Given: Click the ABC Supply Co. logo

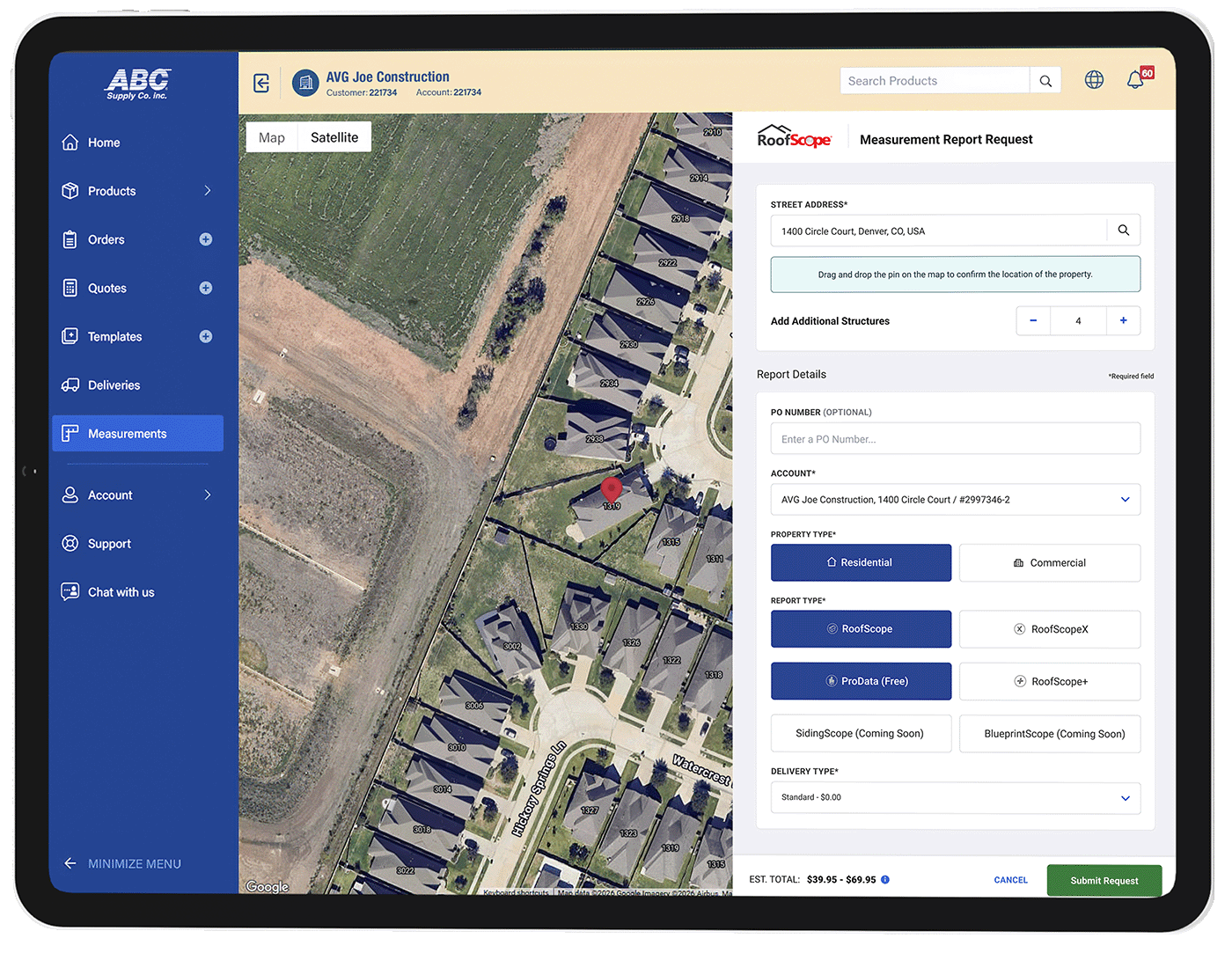Looking at the screenshot, I should [x=137, y=84].
